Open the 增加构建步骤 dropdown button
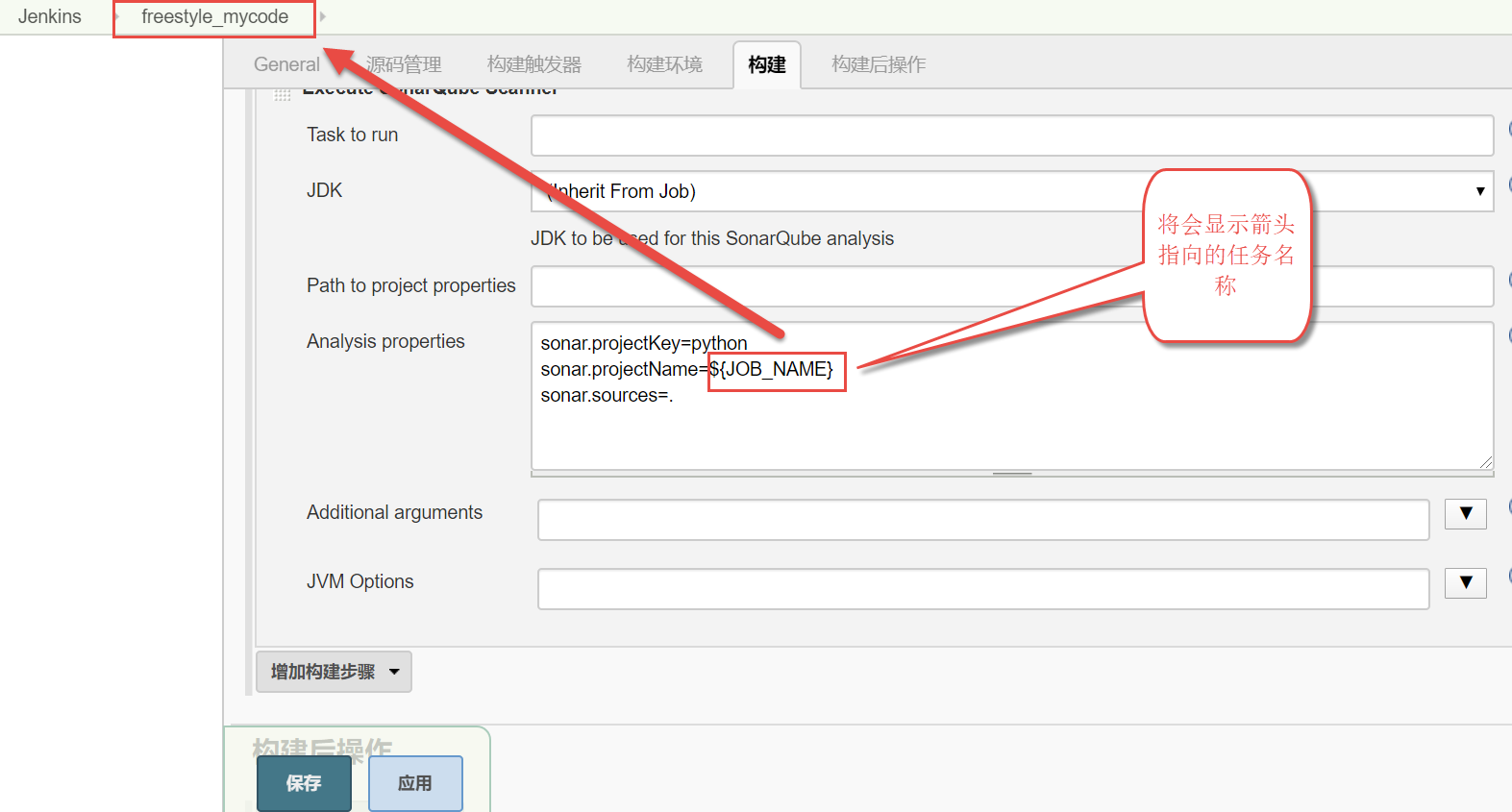 click(x=334, y=672)
